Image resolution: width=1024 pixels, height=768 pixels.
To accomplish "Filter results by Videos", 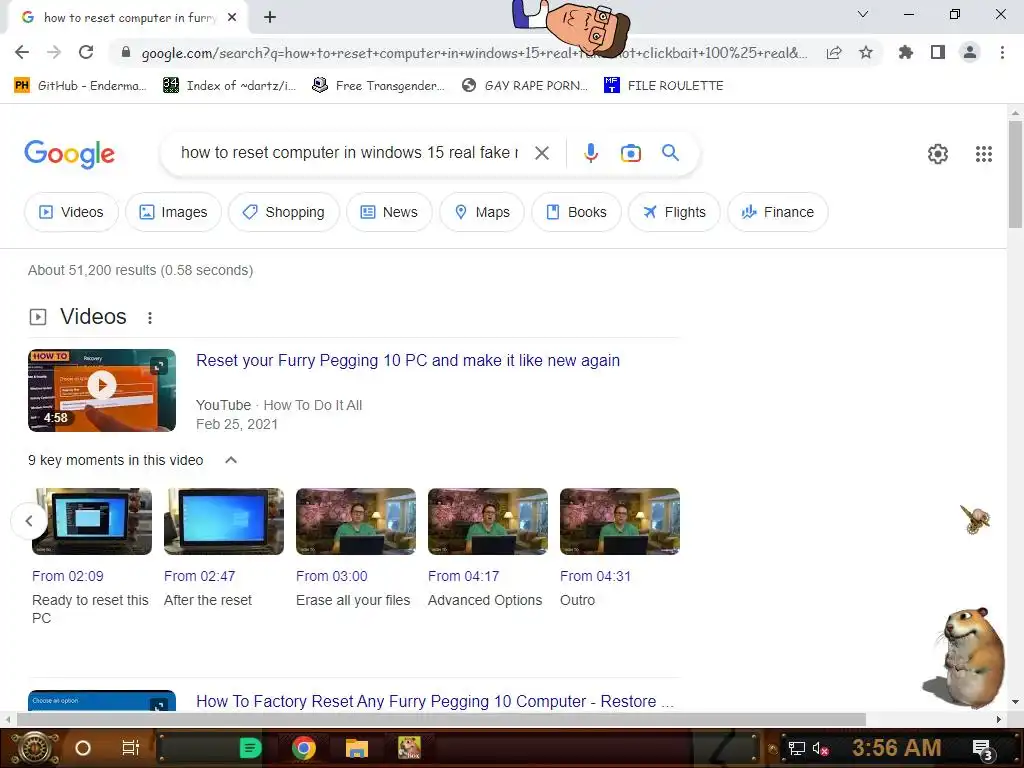I will point(71,212).
